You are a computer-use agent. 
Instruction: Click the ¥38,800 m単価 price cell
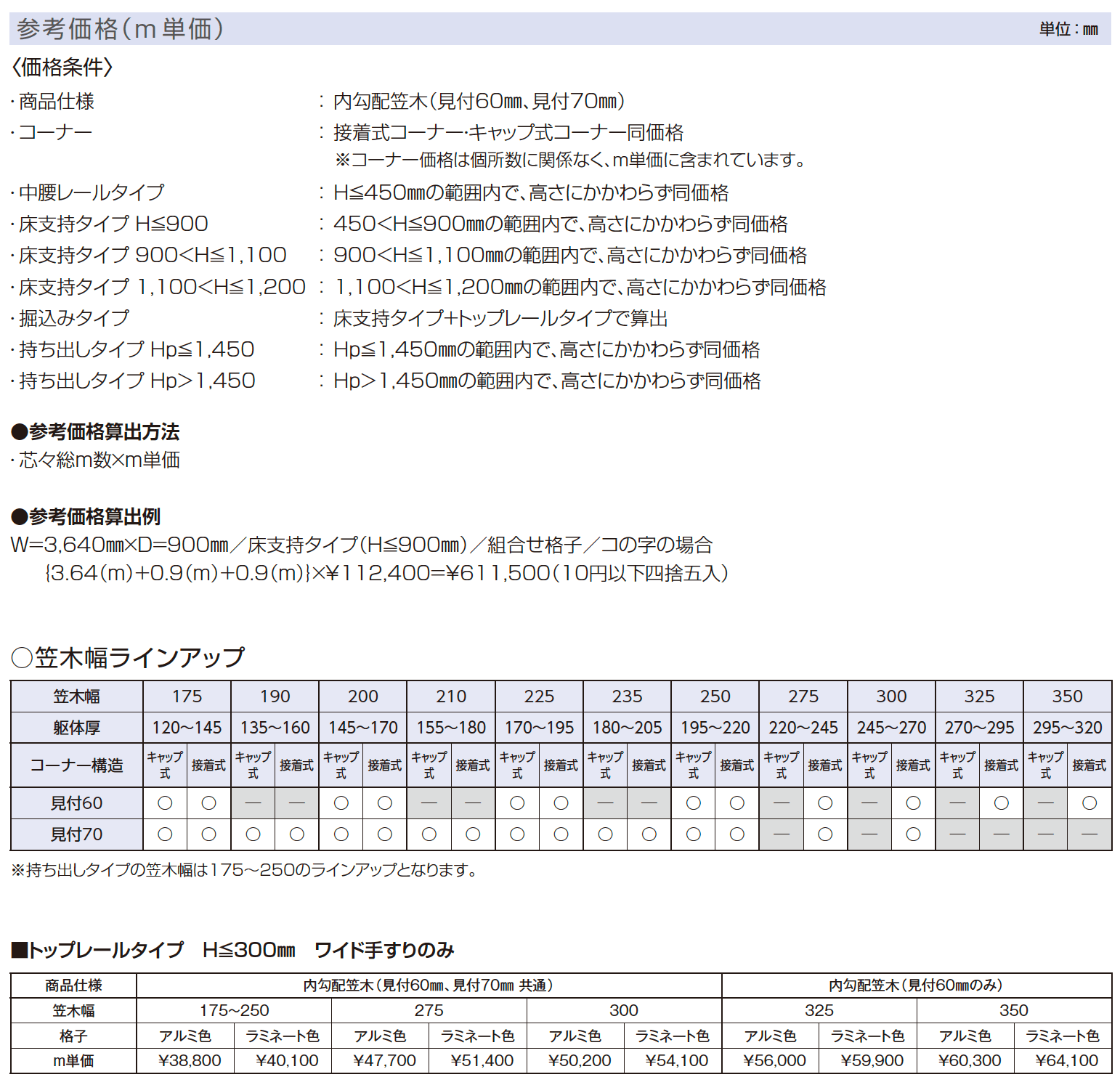pyautogui.click(x=190, y=1061)
